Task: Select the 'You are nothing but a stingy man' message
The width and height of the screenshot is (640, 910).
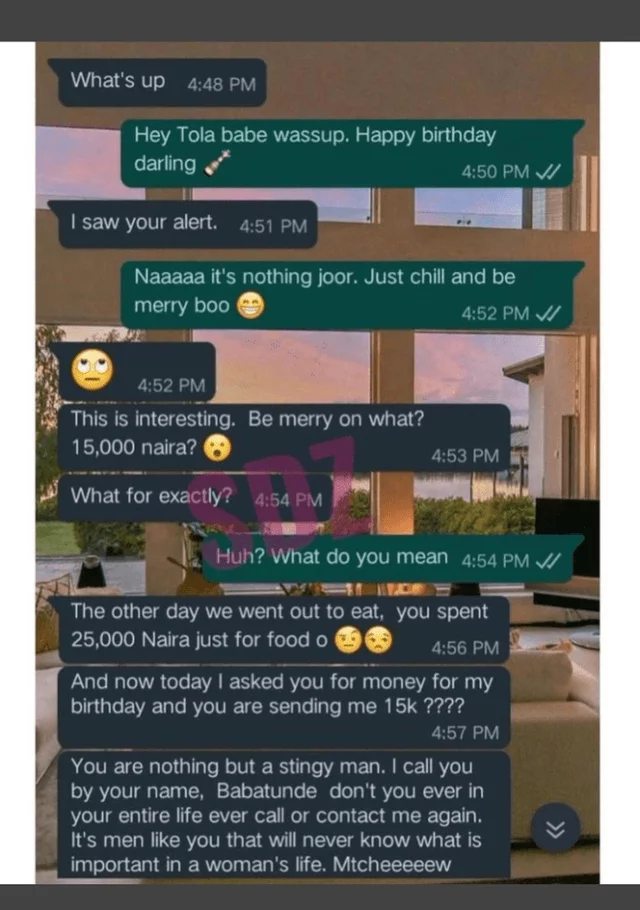Action: click(284, 815)
